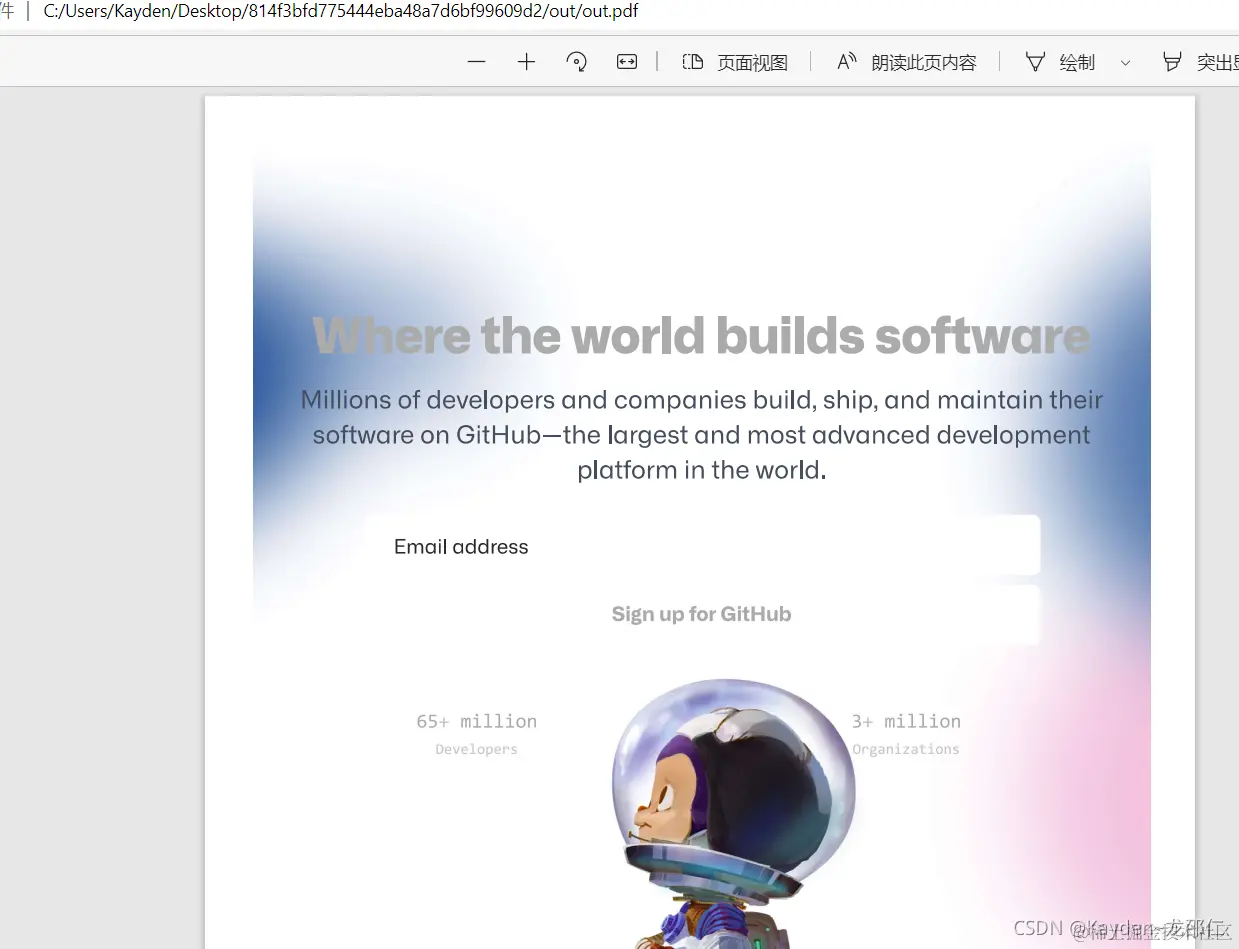Viewport: 1239px width, 949px height.
Task: Select the 突出显示 highlight tool
Action: point(1200,62)
